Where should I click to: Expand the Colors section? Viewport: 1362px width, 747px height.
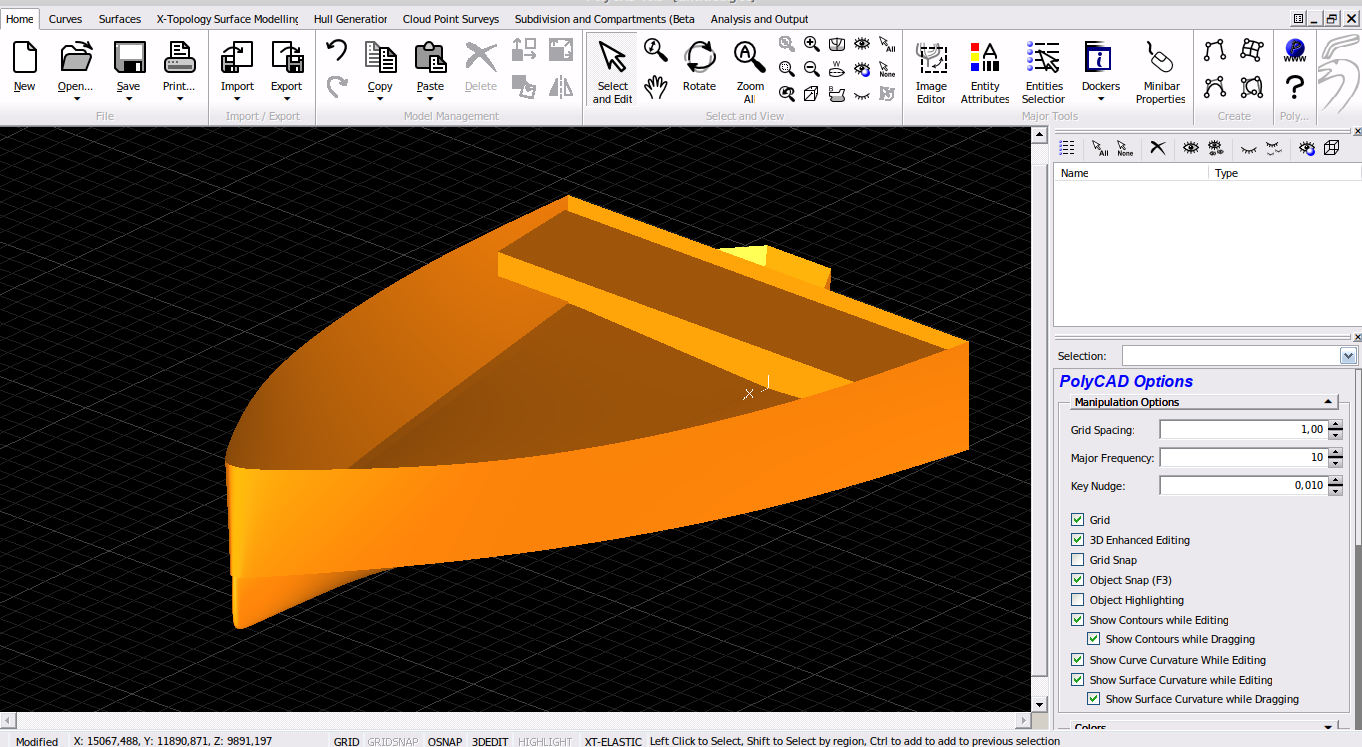1328,728
